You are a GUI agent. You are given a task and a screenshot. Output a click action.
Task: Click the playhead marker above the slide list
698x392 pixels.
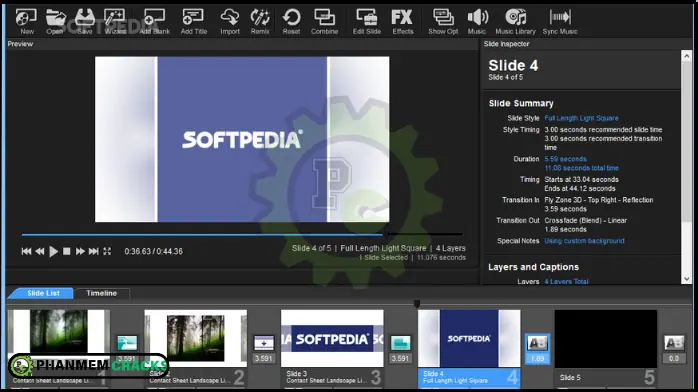(417, 304)
